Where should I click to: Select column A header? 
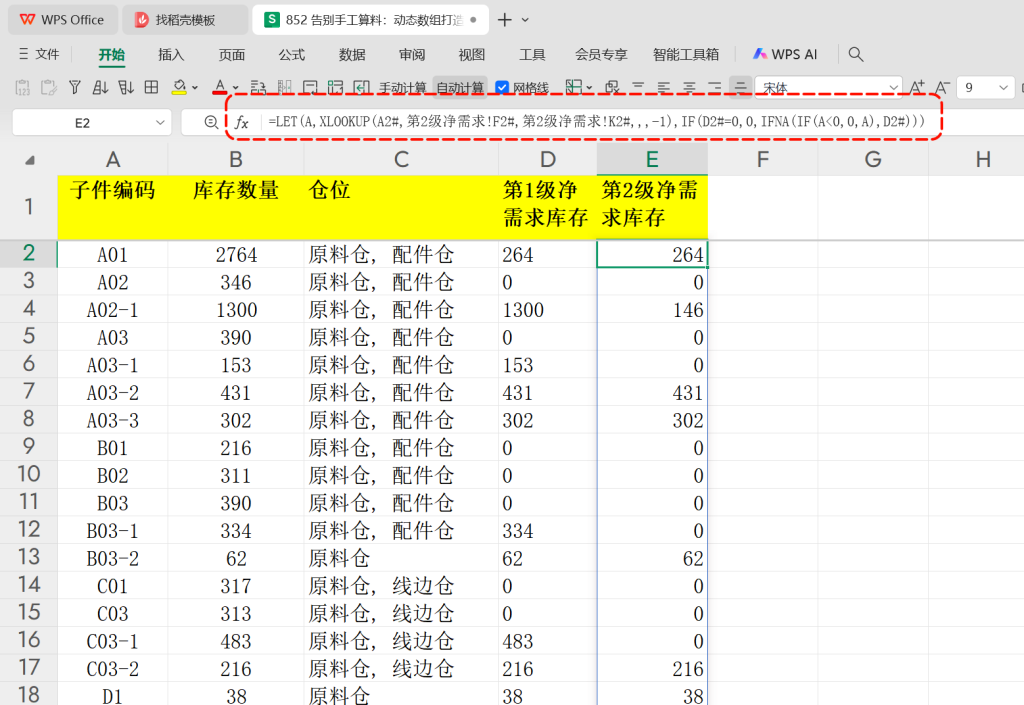coord(113,159)
